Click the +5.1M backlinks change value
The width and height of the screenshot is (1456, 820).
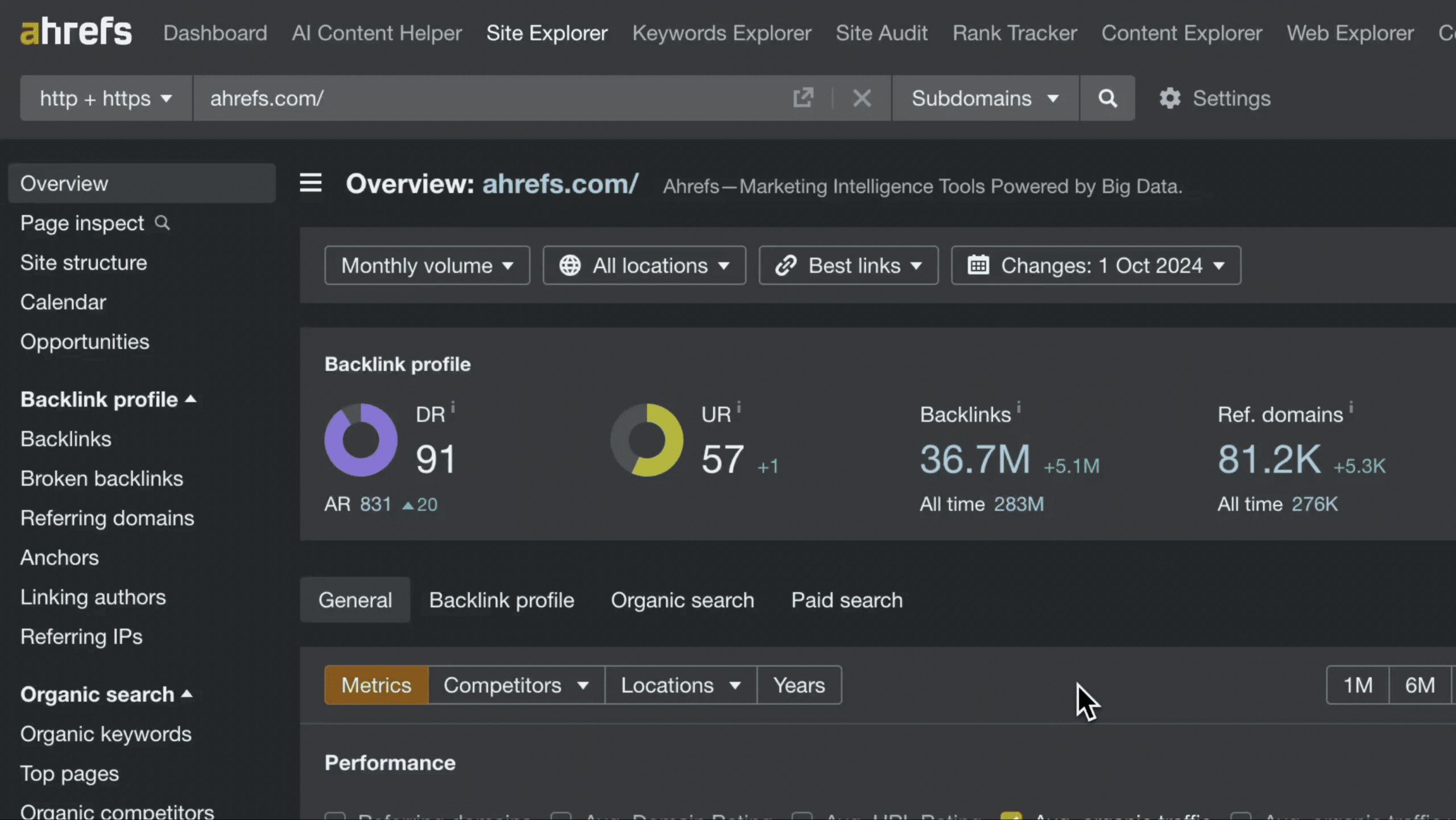[1072, 466]
